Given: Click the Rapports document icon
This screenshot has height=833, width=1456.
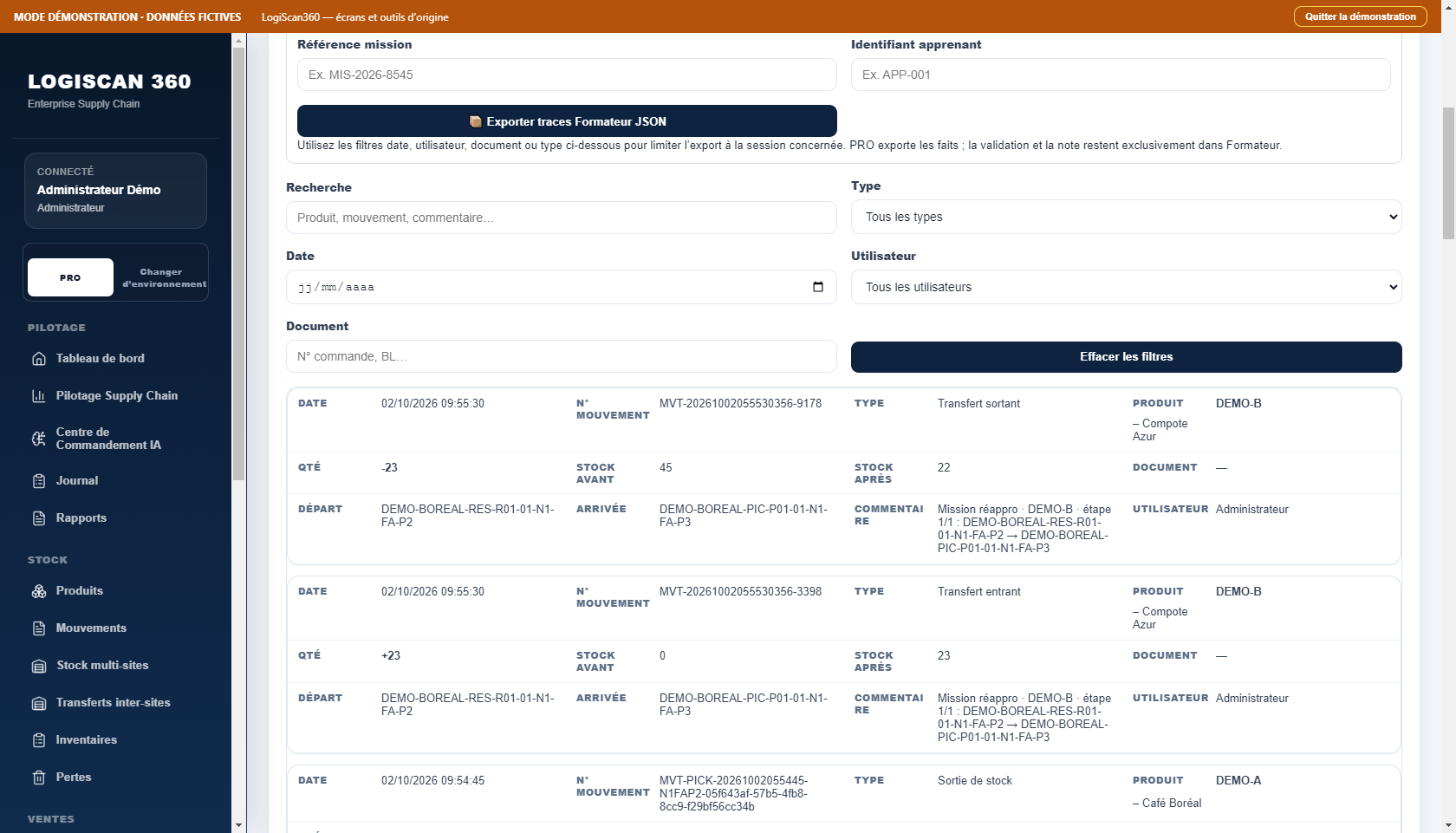Looking at the screenshot, I should [39, 518].
